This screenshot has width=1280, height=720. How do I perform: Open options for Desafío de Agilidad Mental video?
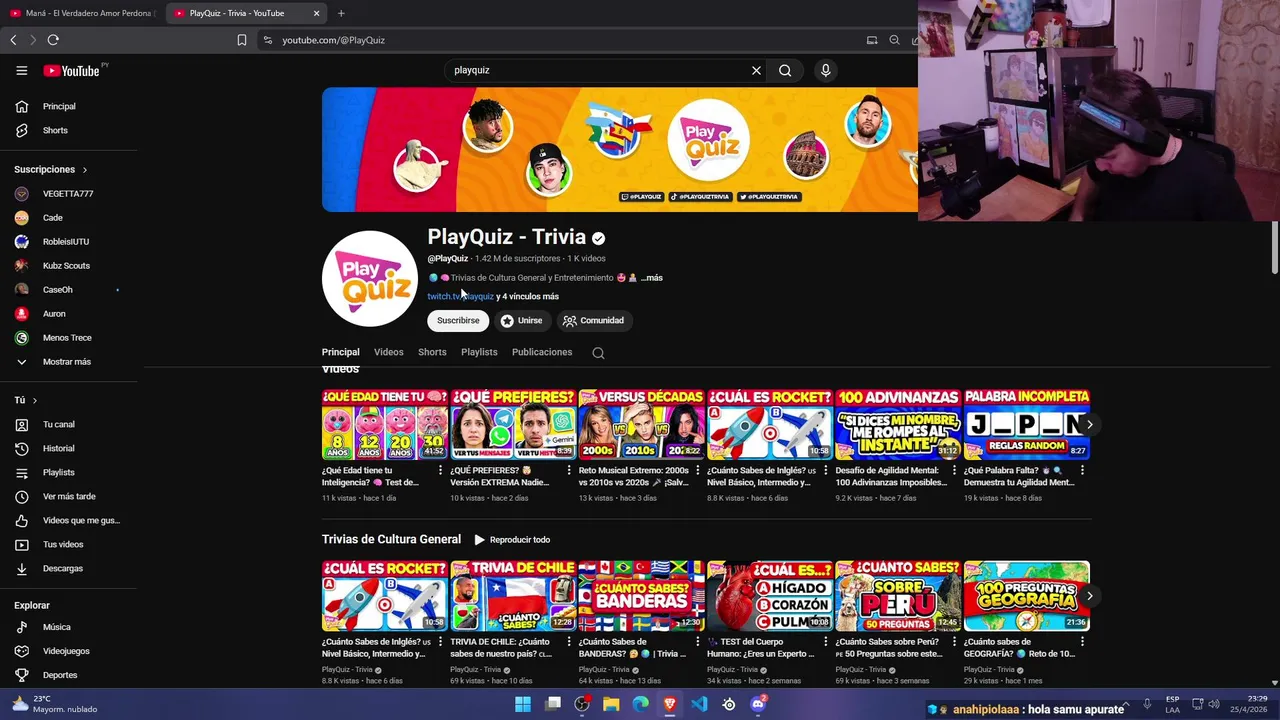(x=954, y=470)
